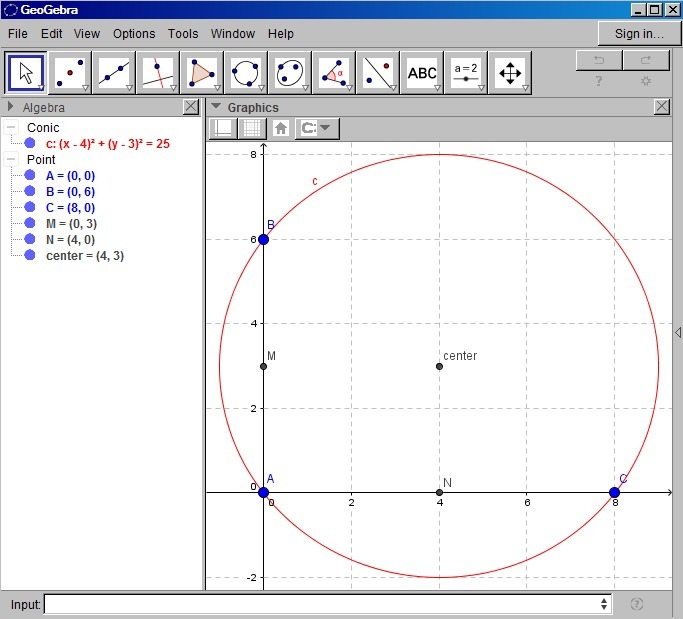683x619 pixels.
Task: Choose the Line through Two Points tool
Action: tap(114, 73)
